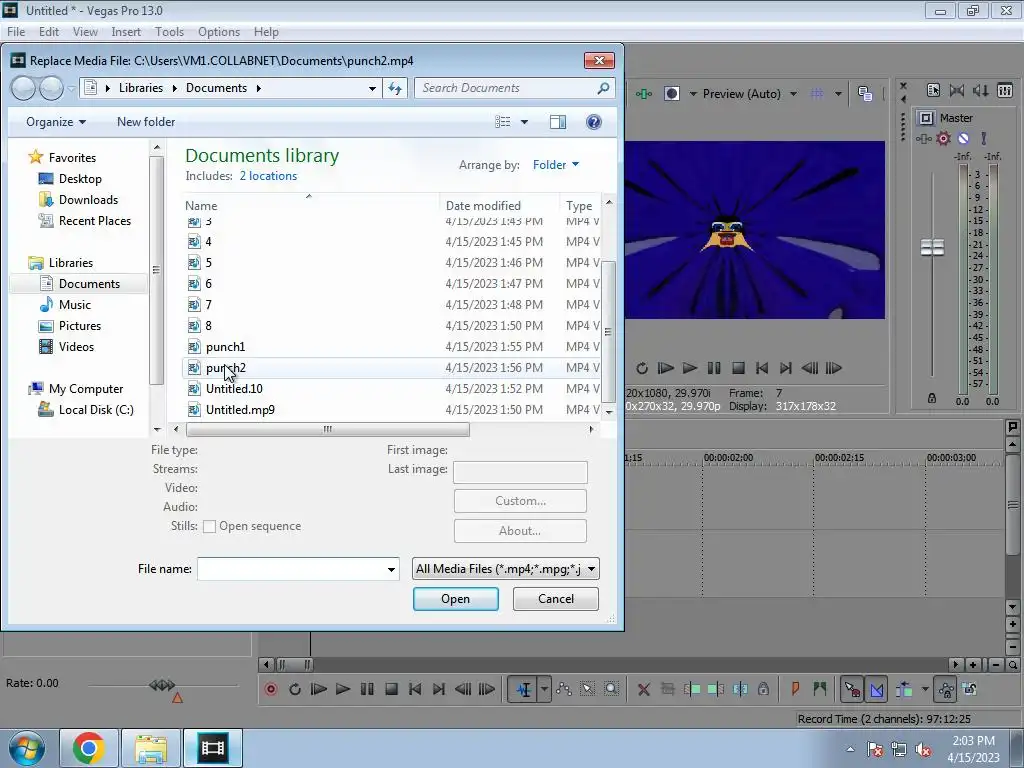The height and width of the screenshot is (768, 1024).
Task: Open the Options menu
Action: pos(219,31)
